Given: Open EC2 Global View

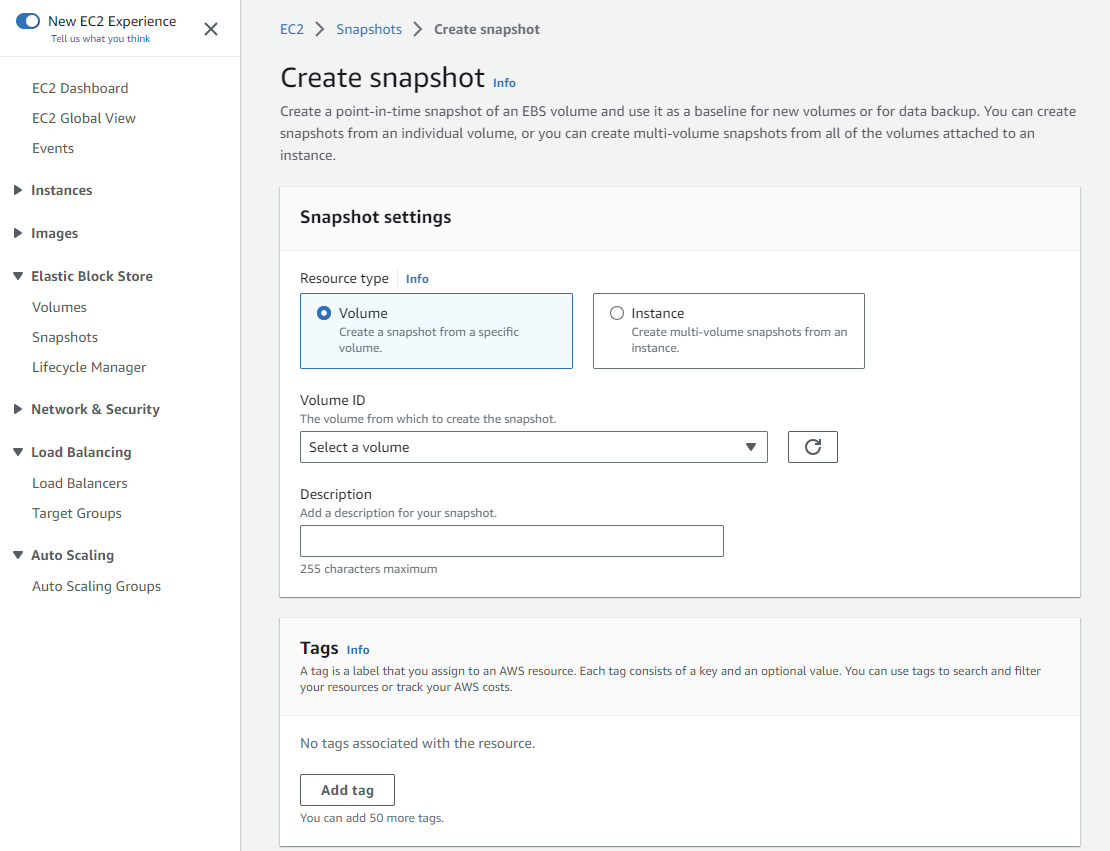Looking at the screenshot, I should pos(84,118).
